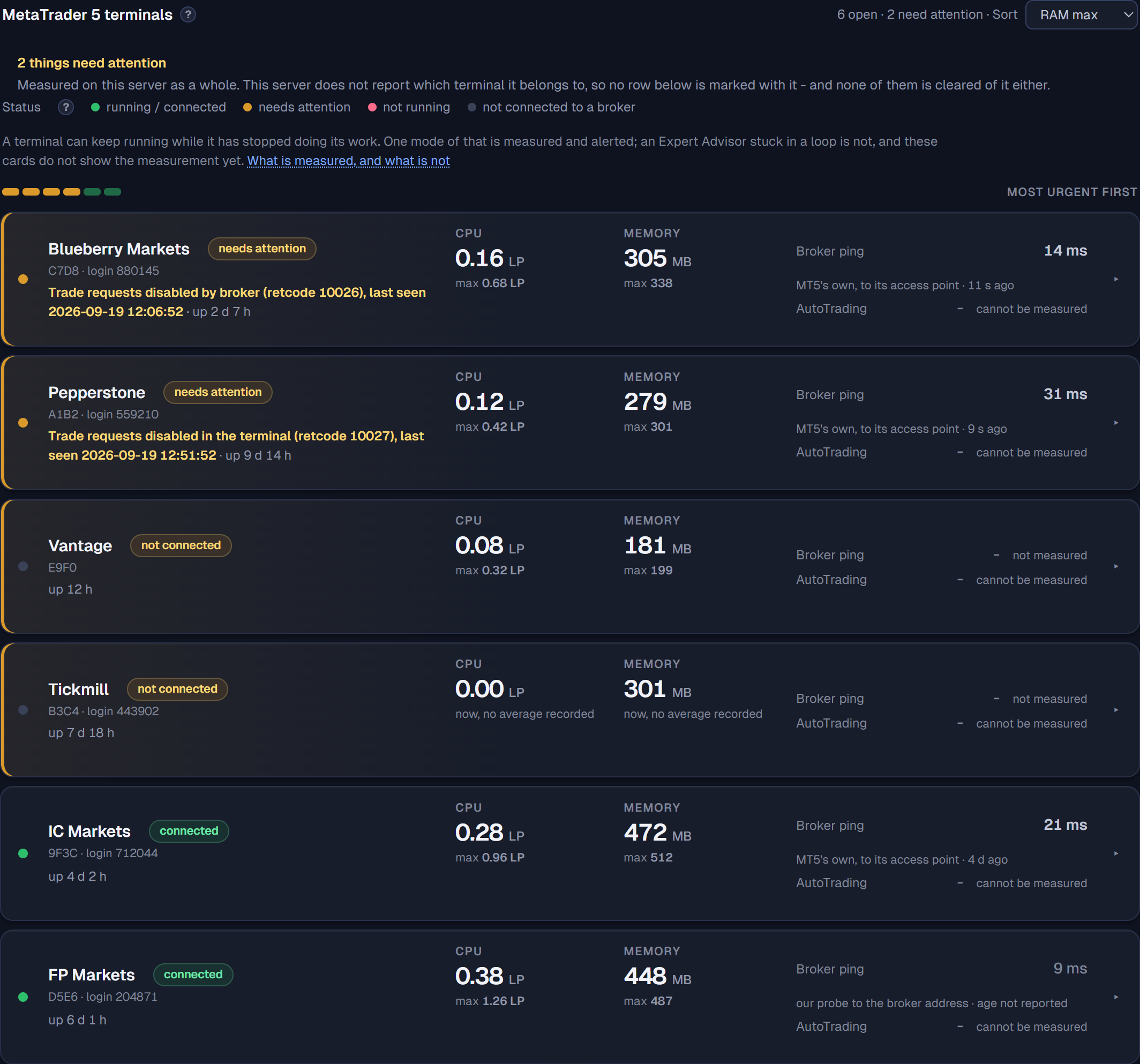Click the 'connected' badge on IC Markets
Image resolution: width=1140 pixels, height=1064 pixels.
point(189,831)
